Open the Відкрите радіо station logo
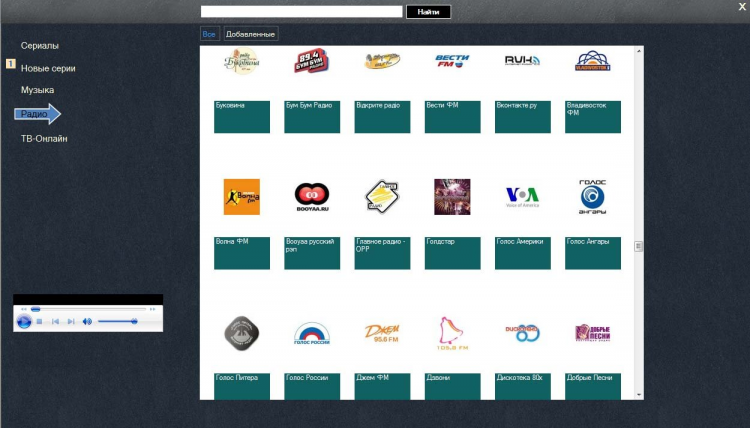 pos(382,61)
